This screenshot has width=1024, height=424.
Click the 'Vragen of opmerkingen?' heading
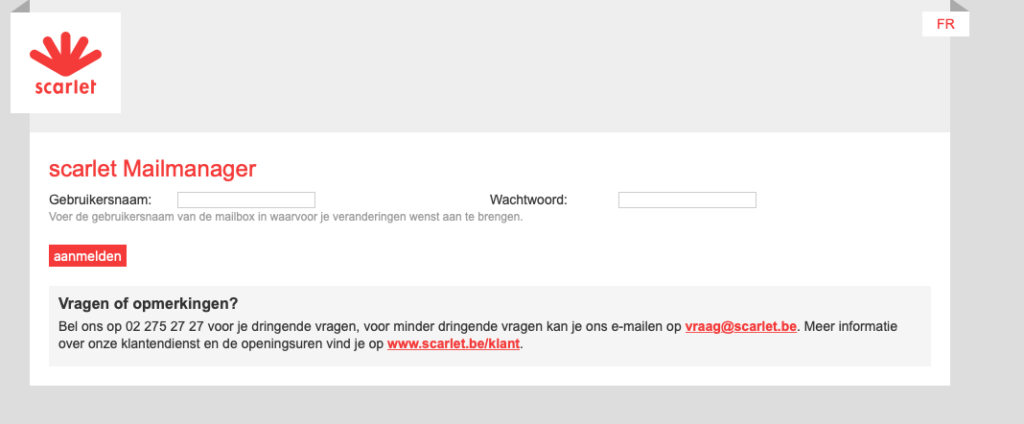(x=148, y=304)
